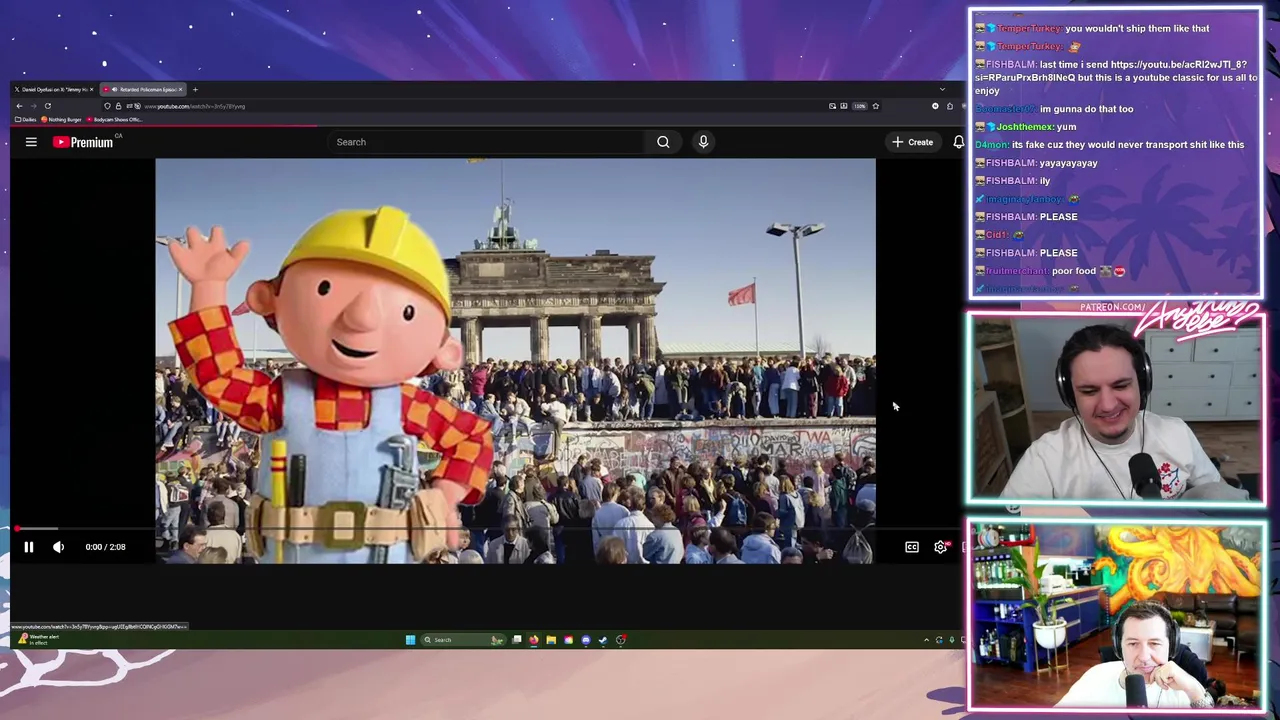Screen dimensions: 1280x720
Task: Reset the 130% zoom level badge
Action: (859, 106)
